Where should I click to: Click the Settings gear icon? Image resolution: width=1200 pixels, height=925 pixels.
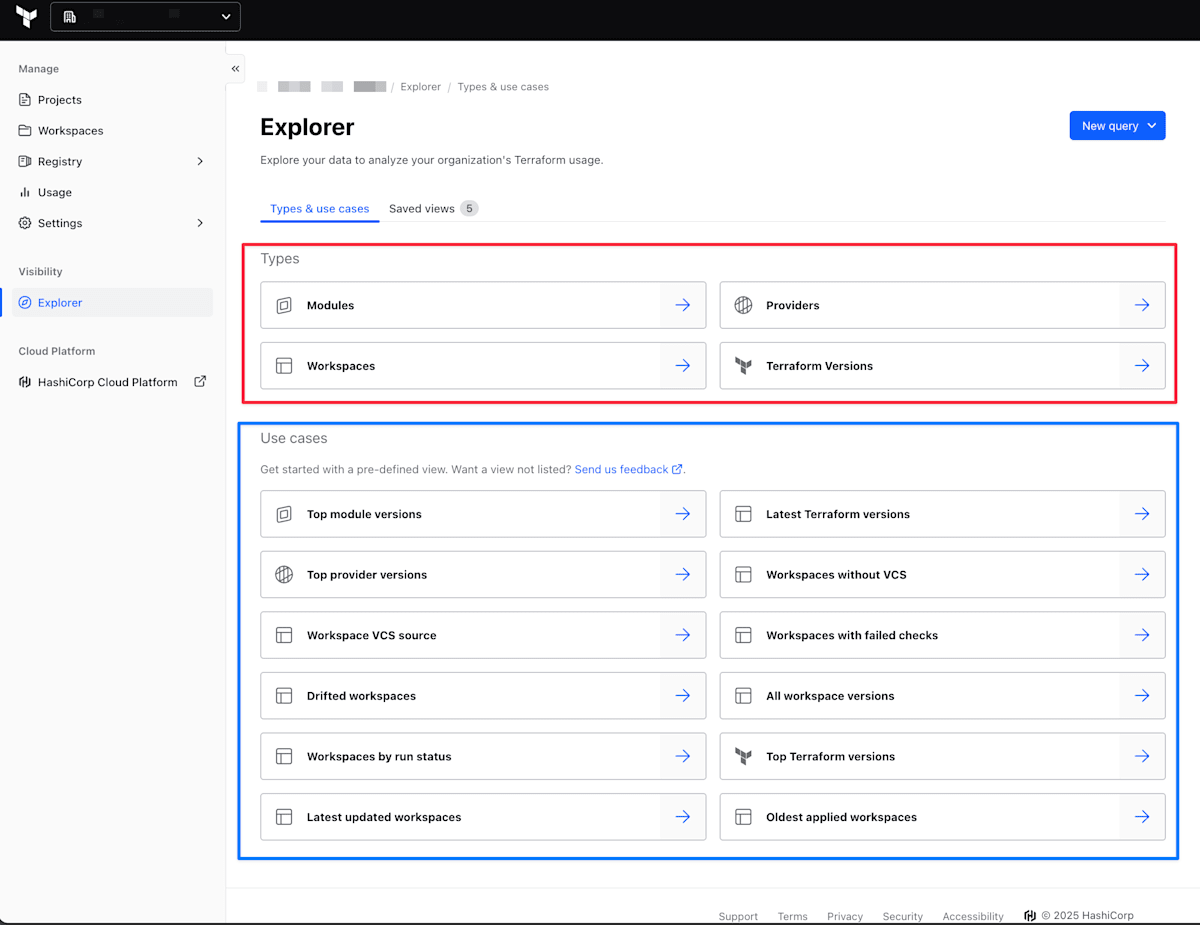(25, 223)
